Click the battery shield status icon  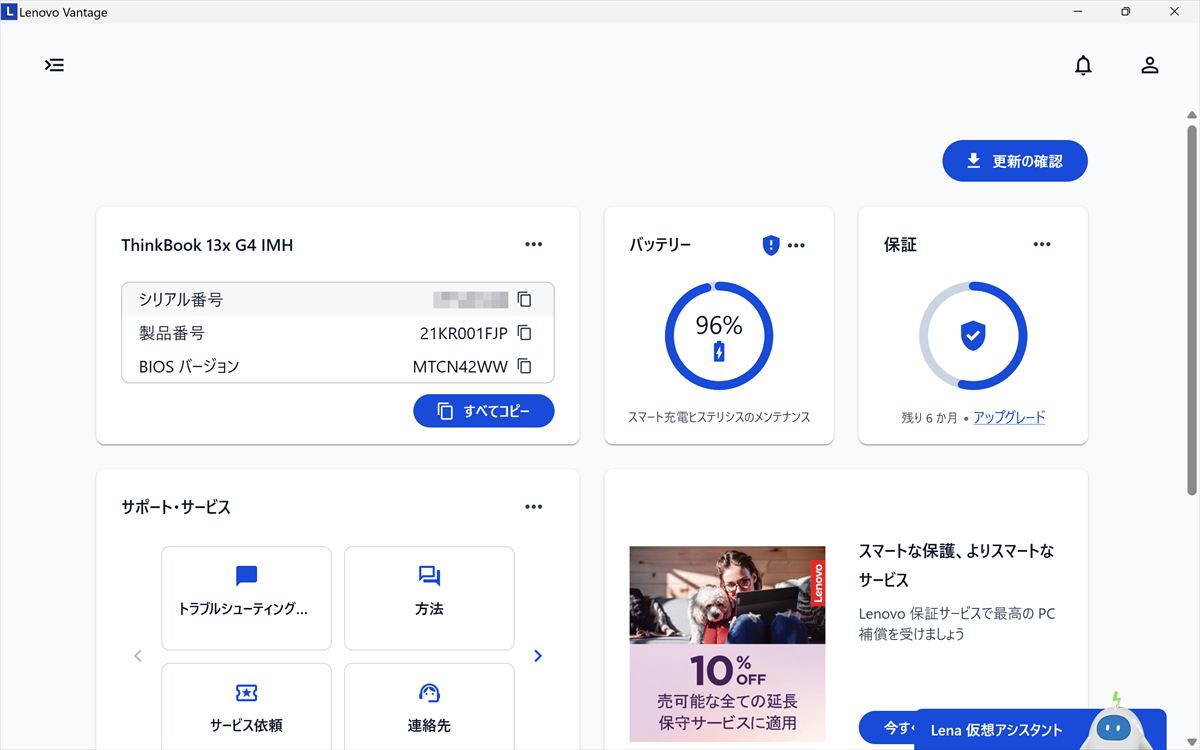pos(770,245)
